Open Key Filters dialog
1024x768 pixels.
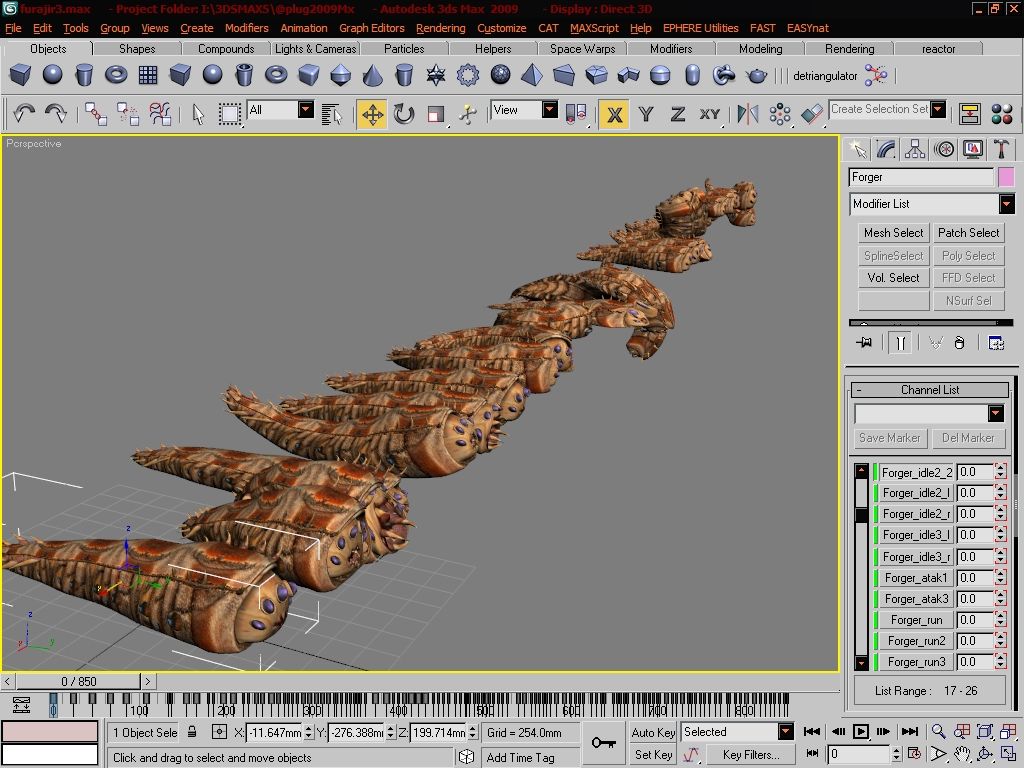(751, 754)
